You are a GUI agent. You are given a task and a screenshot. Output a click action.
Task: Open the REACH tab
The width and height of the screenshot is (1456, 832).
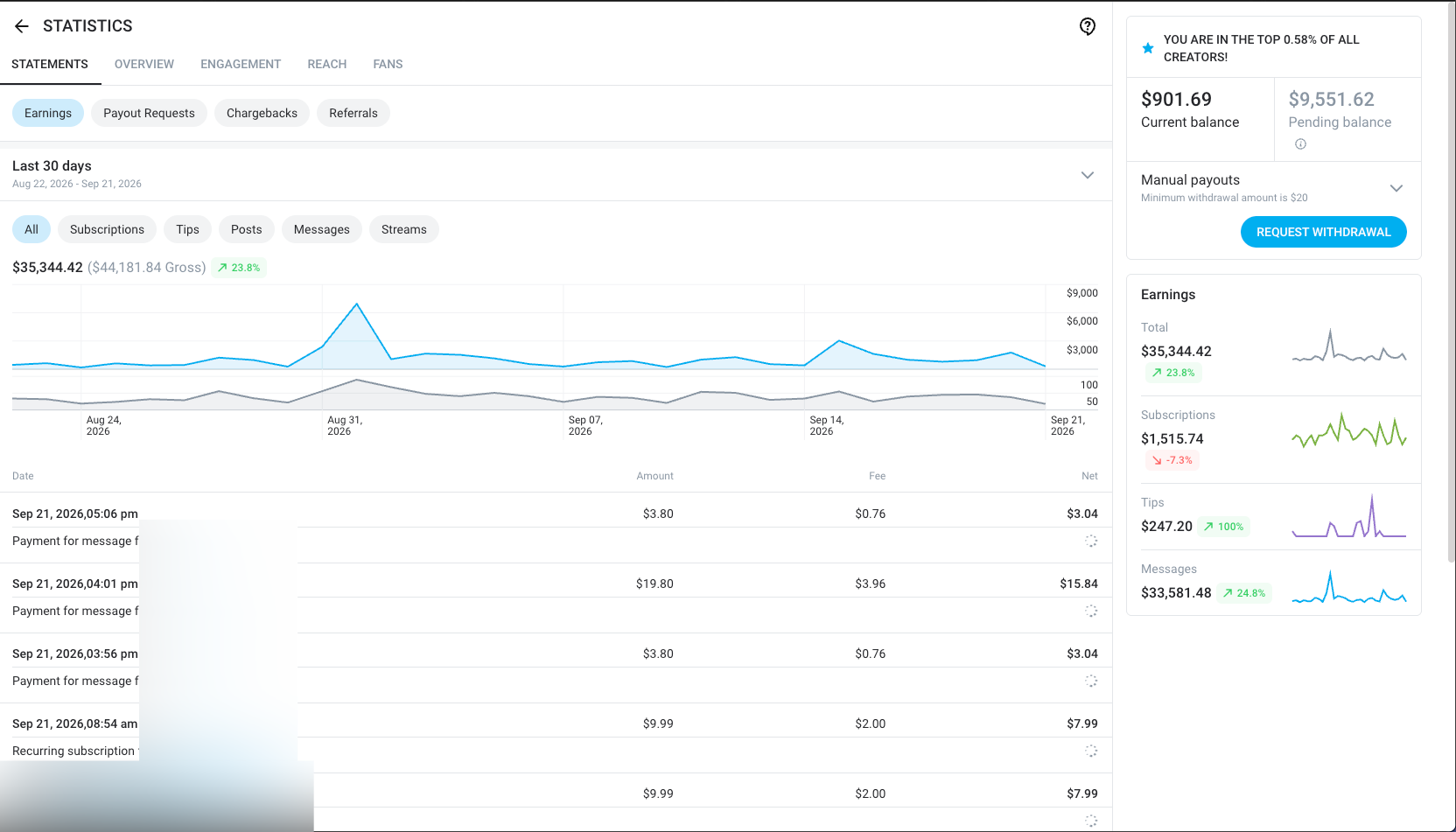point(327,64)
